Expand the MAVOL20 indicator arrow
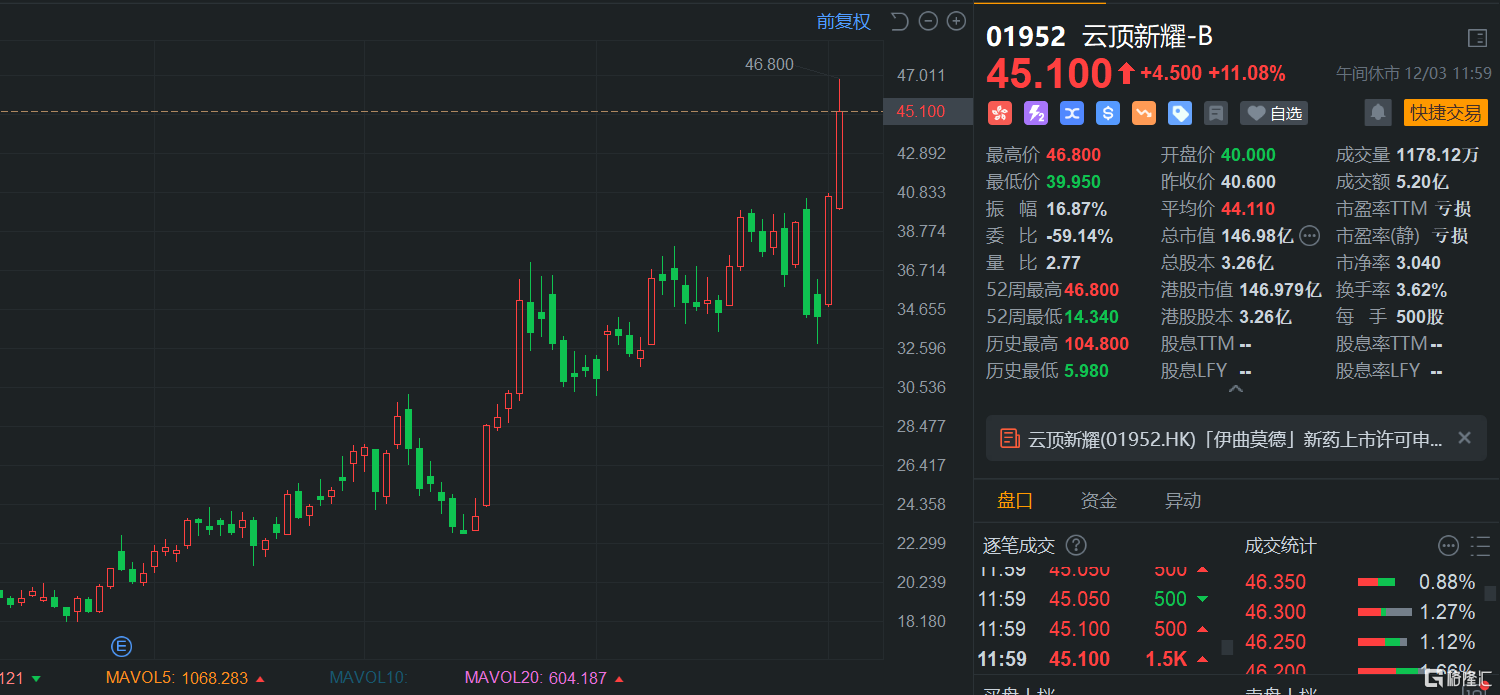The width and height of the screenshot is (1500, 695). tap(620, 678)
